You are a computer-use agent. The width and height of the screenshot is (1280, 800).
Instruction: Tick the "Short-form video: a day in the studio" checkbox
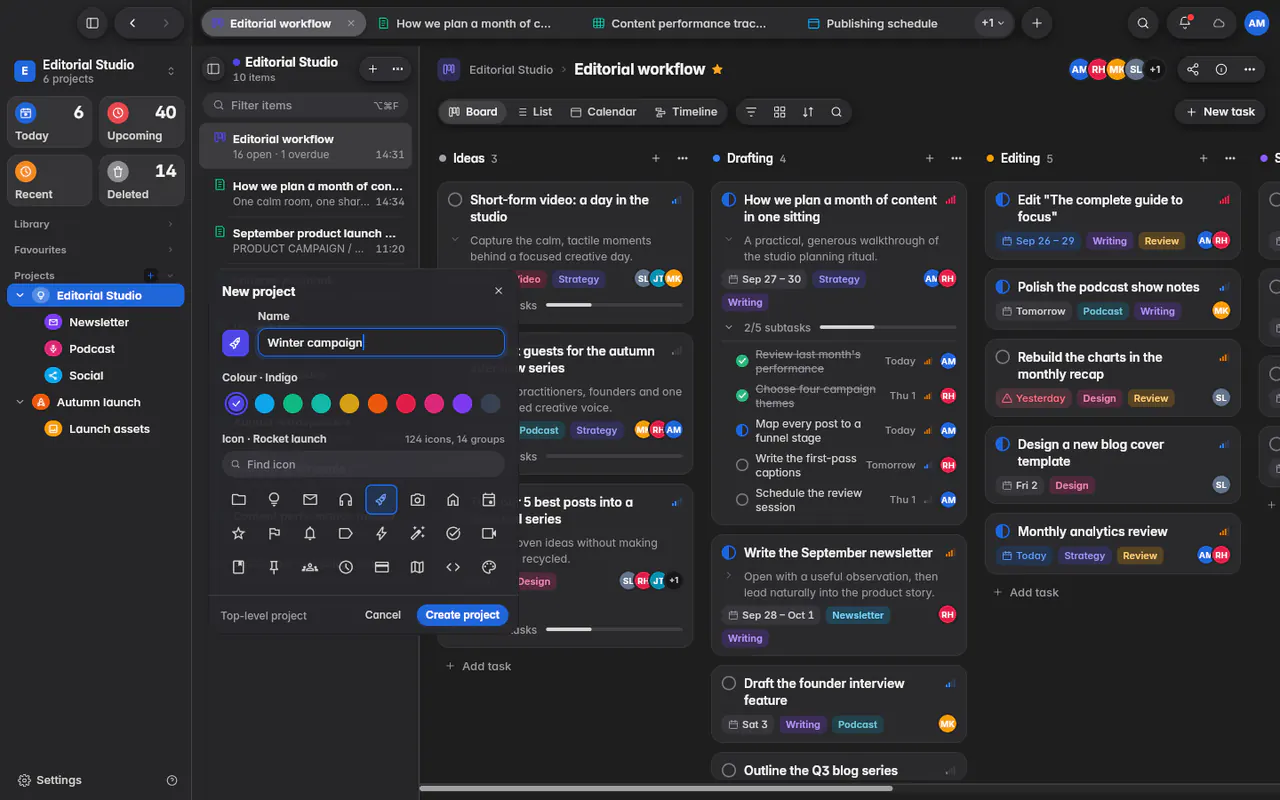click(x=455, y=200)
